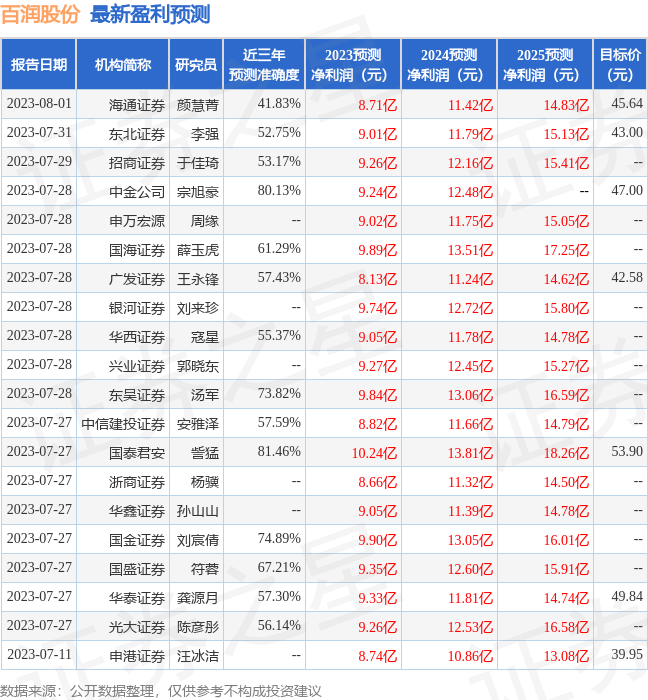The width and height of the screenshot is (648, 700).
Task: Click 2023 forecast 8.66亿
Action: (378, 482)
